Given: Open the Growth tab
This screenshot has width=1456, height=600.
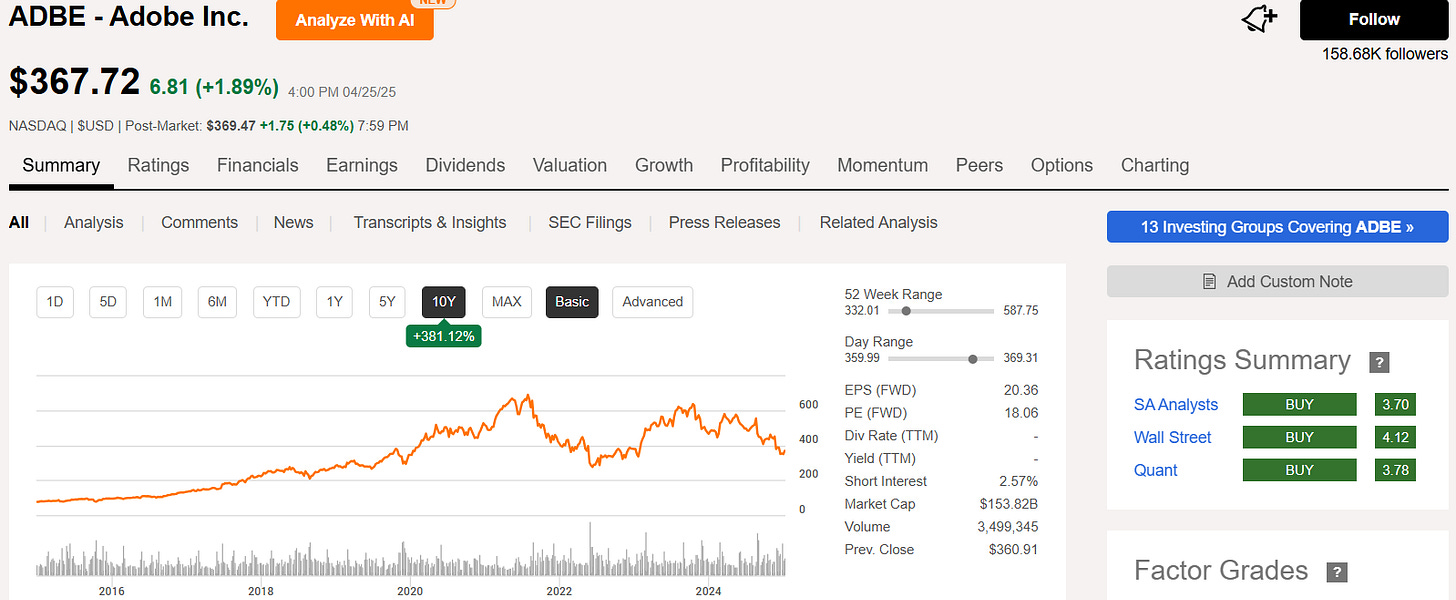Looking at the screenshot, I should click(x=664, y=165).
